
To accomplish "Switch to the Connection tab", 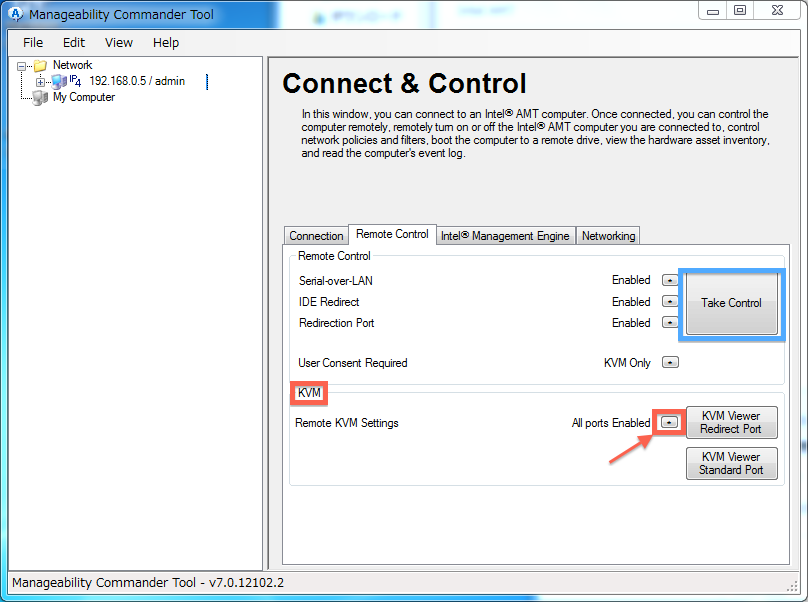I will tap(316, 236).
